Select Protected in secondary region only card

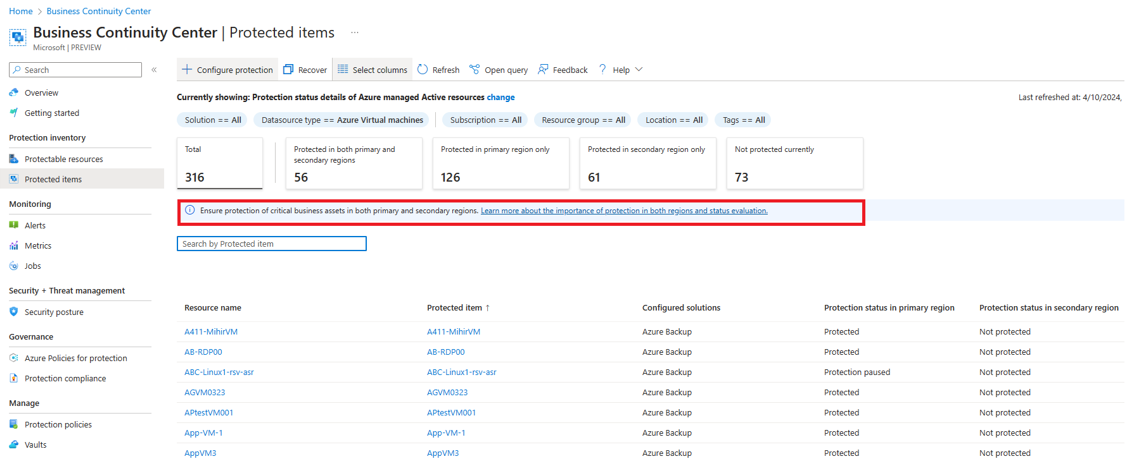click(x=648, y=164)
